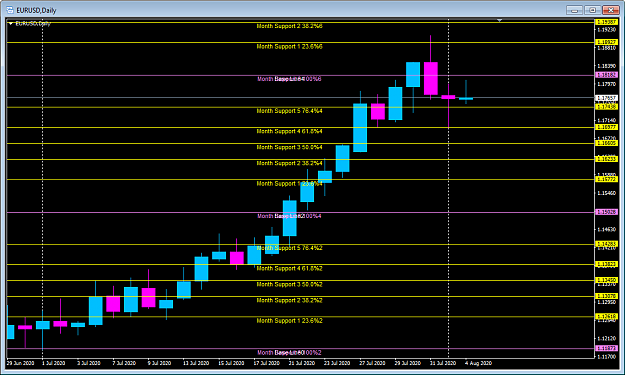Viewport: 625px width, 375px height.
Task: Click the 1 Jul 2020 date label
Action: (53, 363)
